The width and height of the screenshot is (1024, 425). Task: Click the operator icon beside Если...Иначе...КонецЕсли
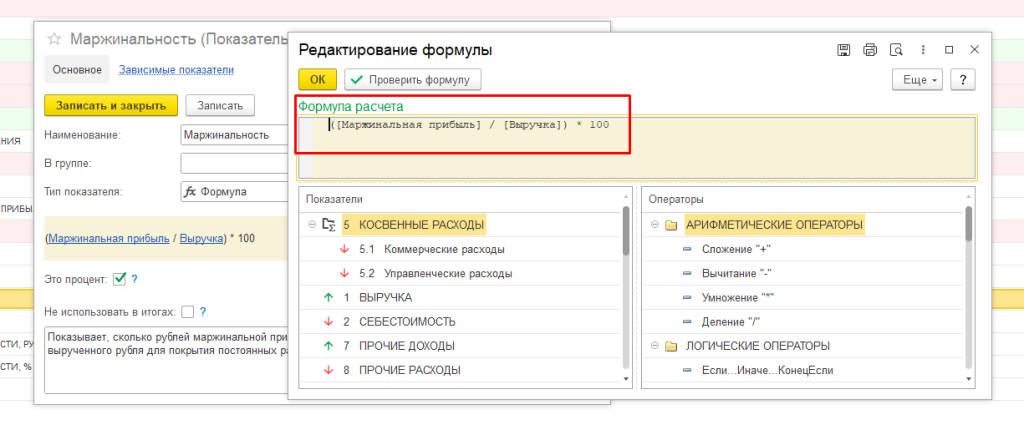pos(686,371)
